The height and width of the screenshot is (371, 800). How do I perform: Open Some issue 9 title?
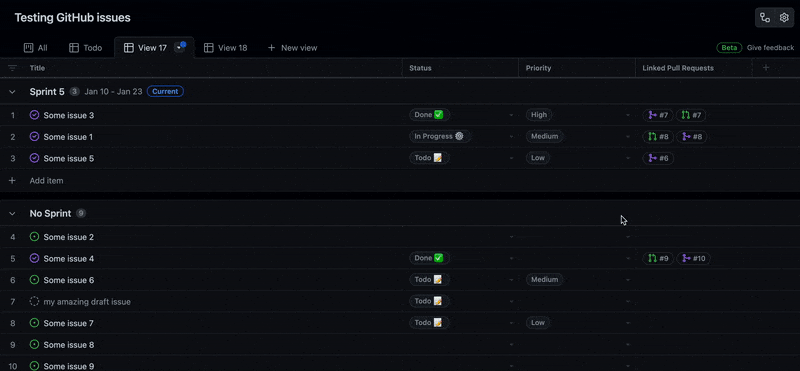(69, 366)
